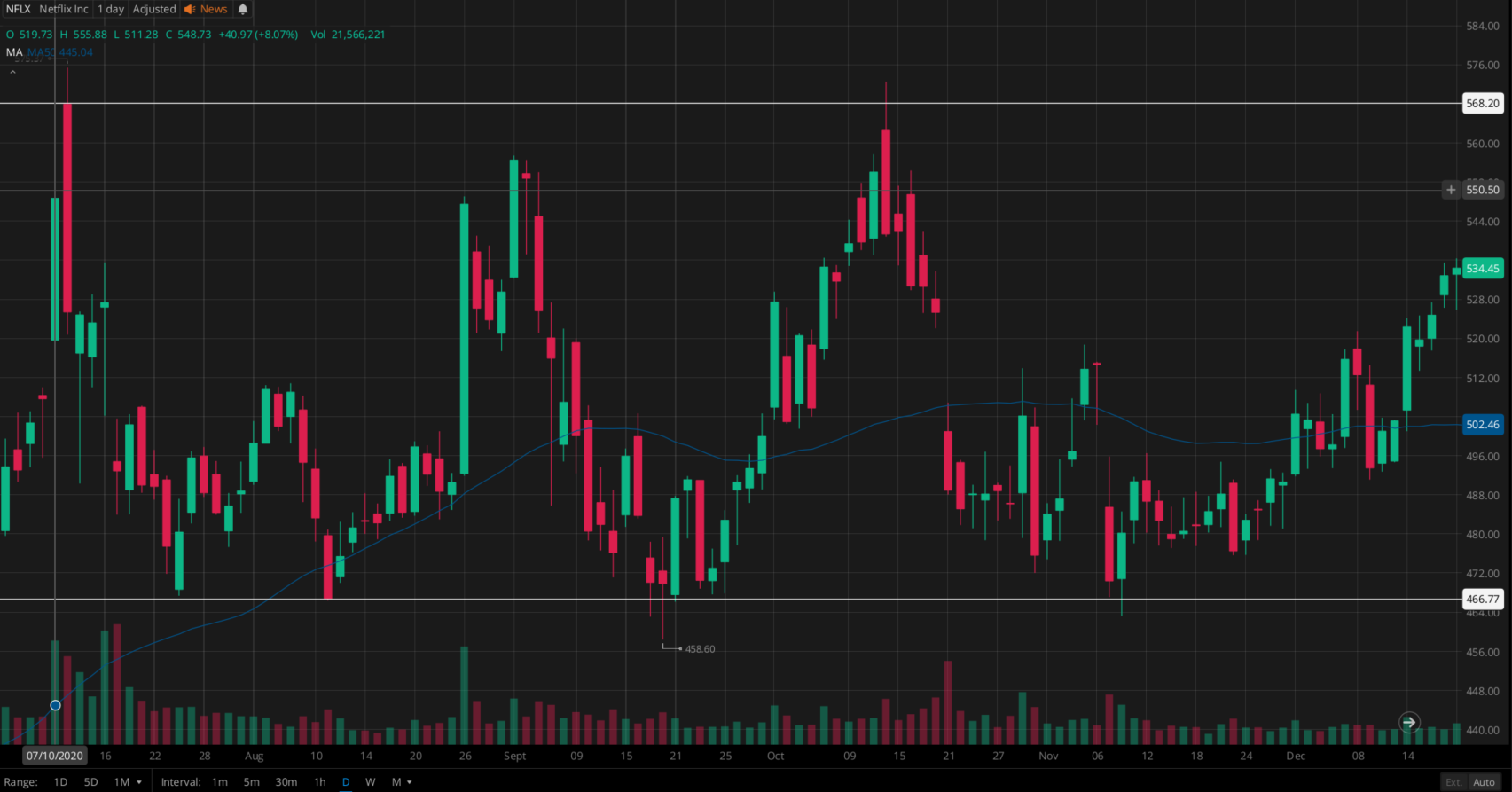Click the 568.20 horizontal line price label

pos(1483,104)
